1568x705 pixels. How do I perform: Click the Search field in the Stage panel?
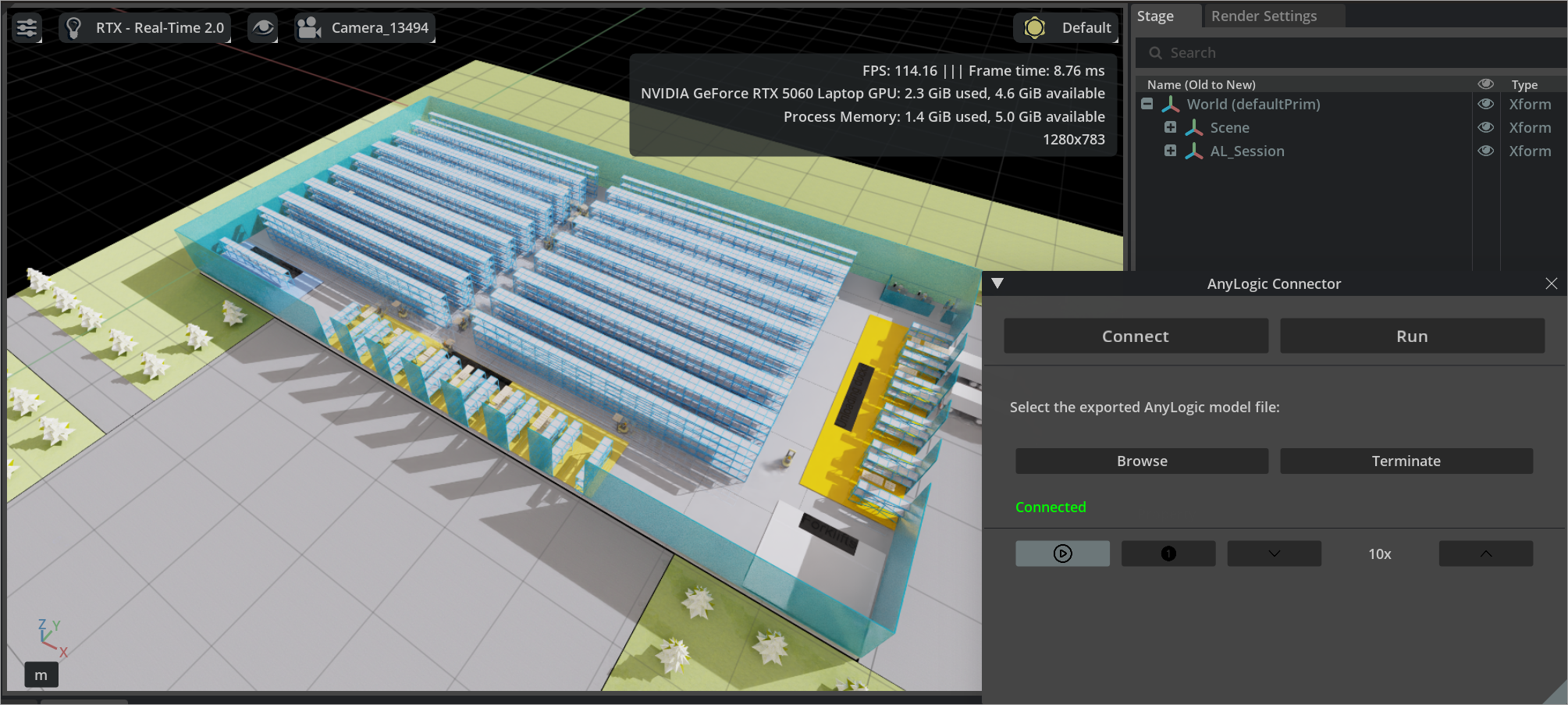tap(1249, 52)
